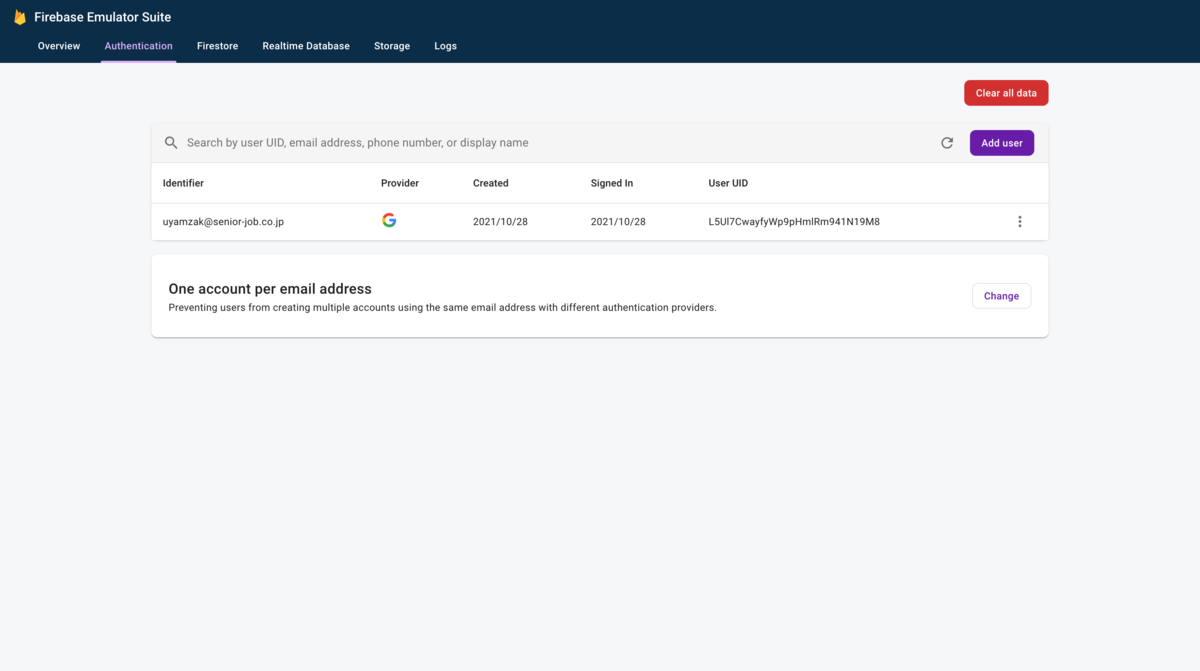Click the Firebase flame logo icon
The image size is (1200, 671).
(20, 17)
